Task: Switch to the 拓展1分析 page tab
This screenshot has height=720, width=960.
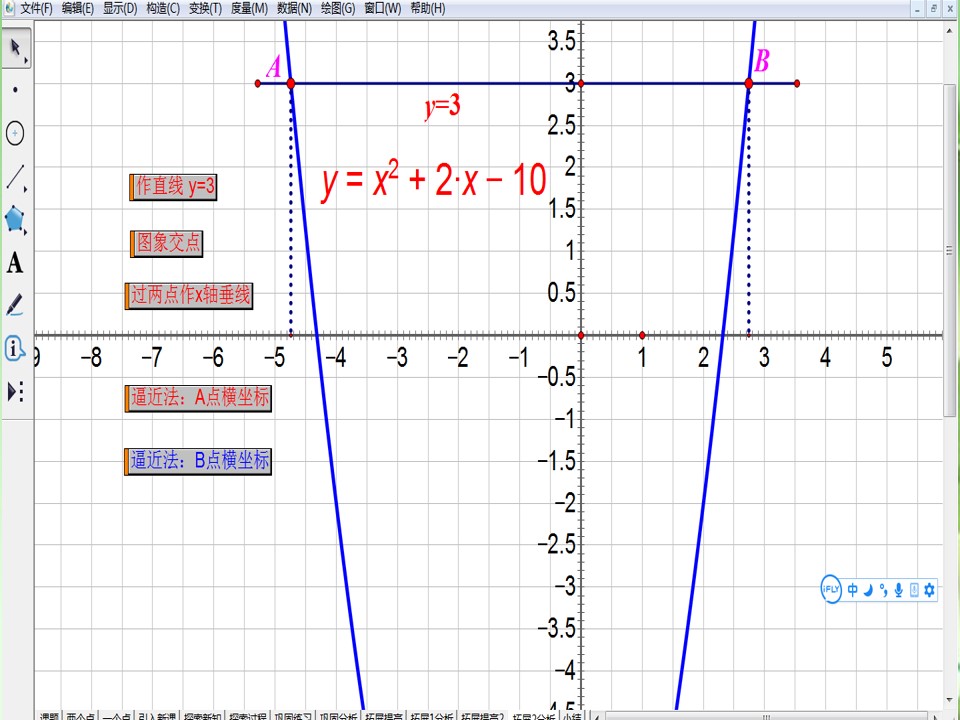Action: pos(432,716)
